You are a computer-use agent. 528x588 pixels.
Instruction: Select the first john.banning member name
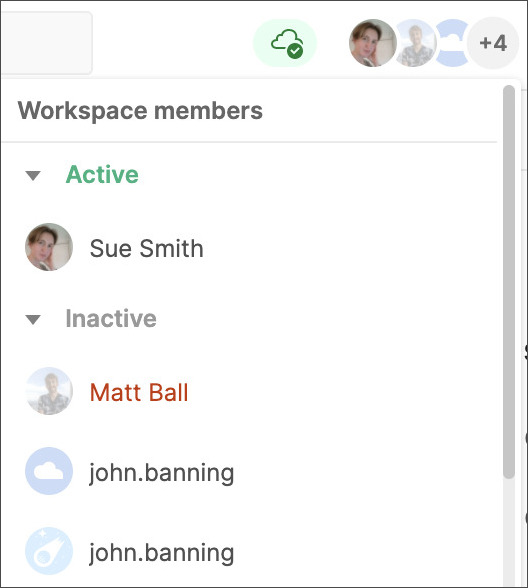tap(162, 473)
